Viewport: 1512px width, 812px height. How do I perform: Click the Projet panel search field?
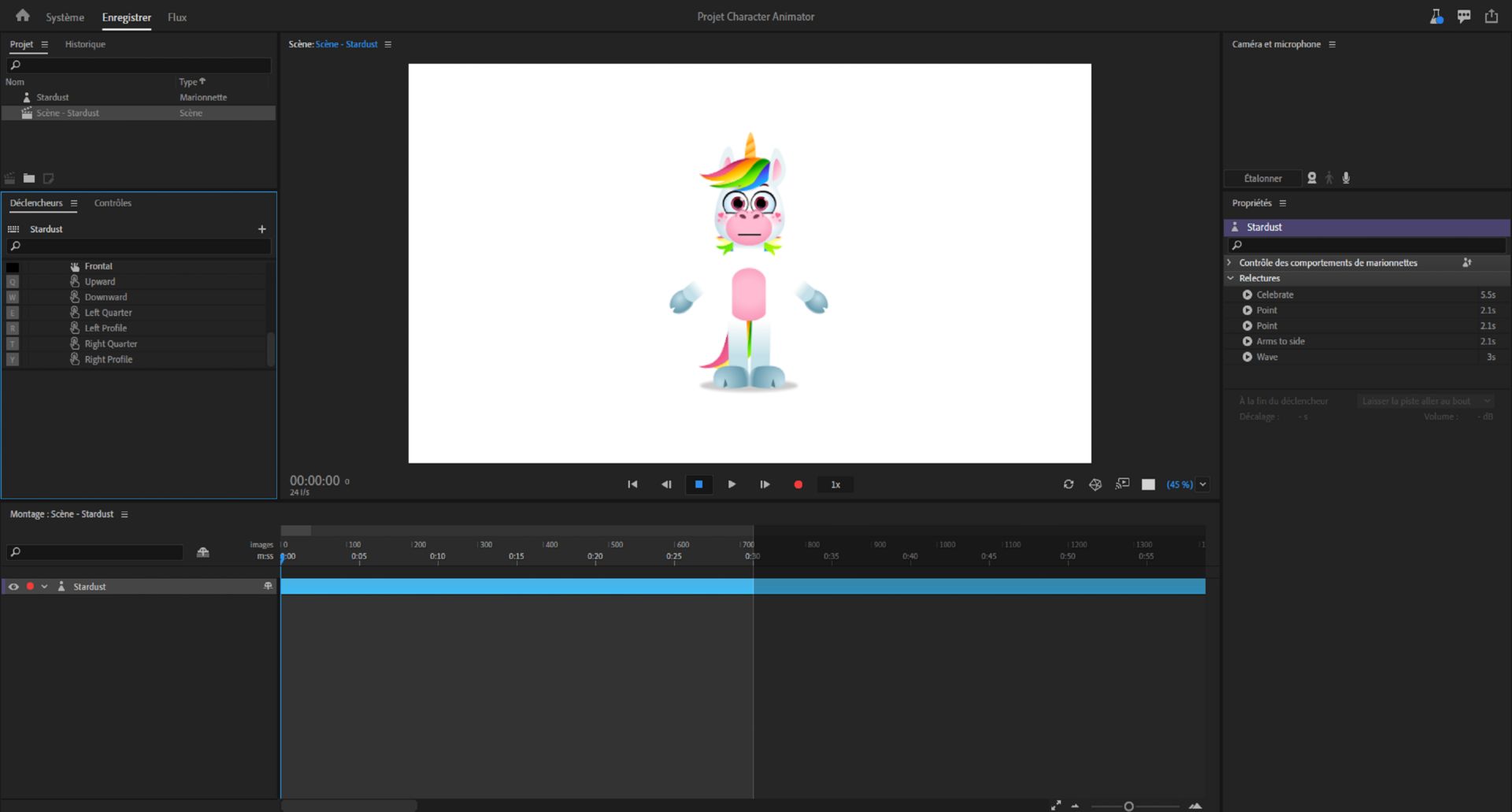click(139, 65)
